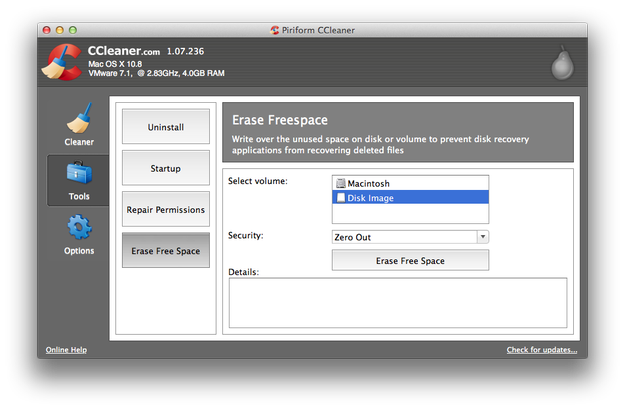This screenshot has width=625, height=410.
Task: Select the Macintosh volume
Action: [x=410, y=183]
